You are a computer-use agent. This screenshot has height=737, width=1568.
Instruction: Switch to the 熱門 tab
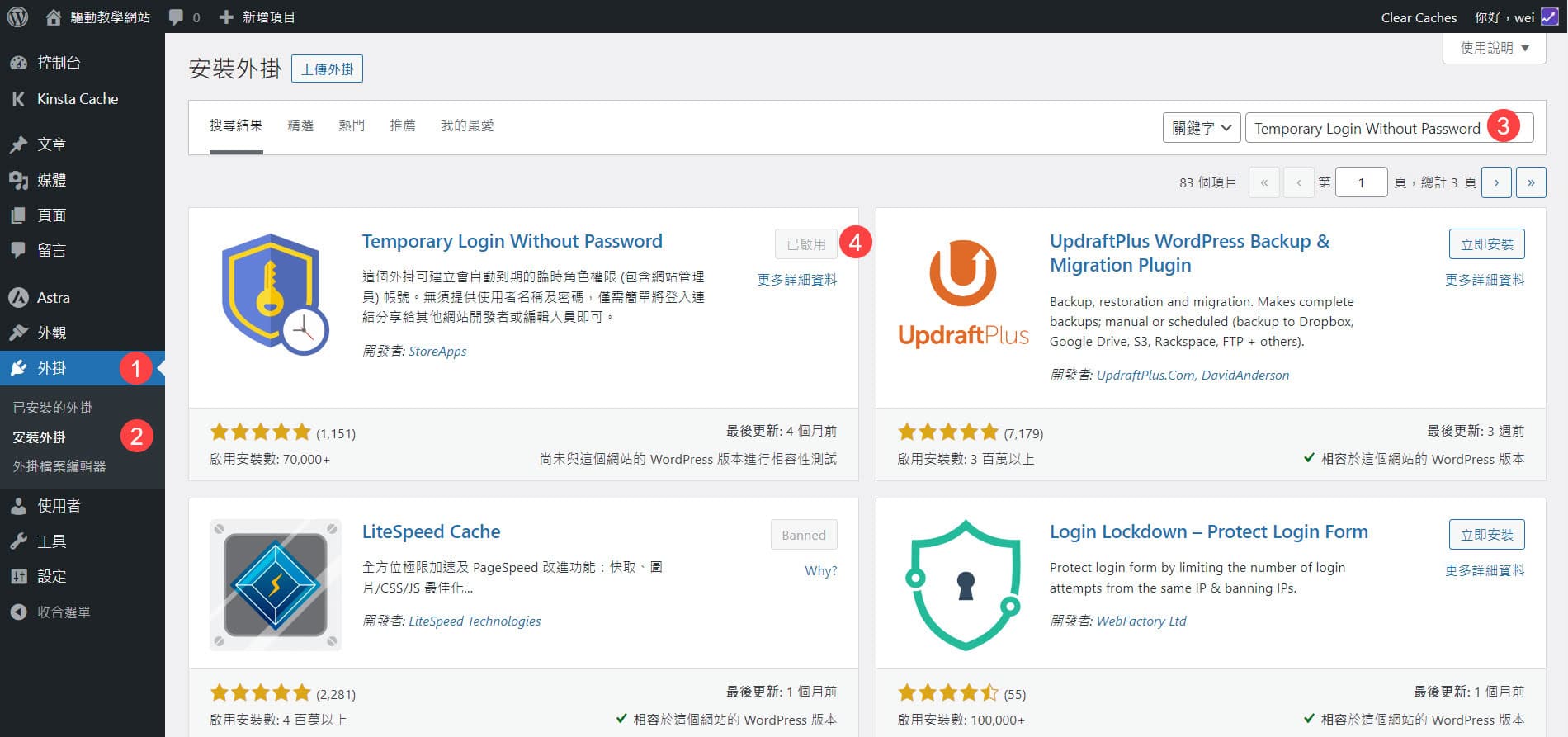click(352, 125)
